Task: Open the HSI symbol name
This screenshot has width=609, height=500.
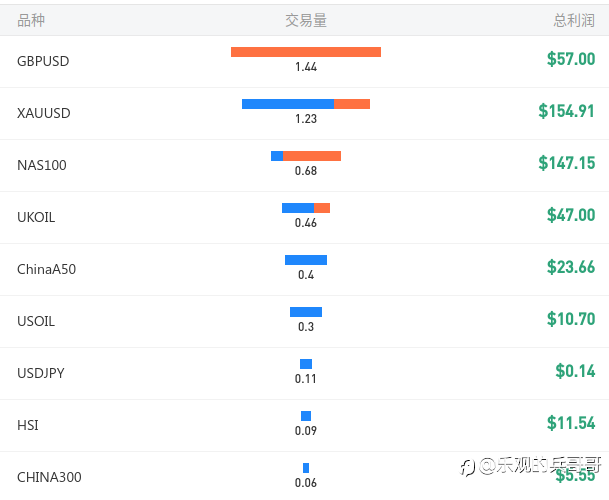Action: click(28, 425)
